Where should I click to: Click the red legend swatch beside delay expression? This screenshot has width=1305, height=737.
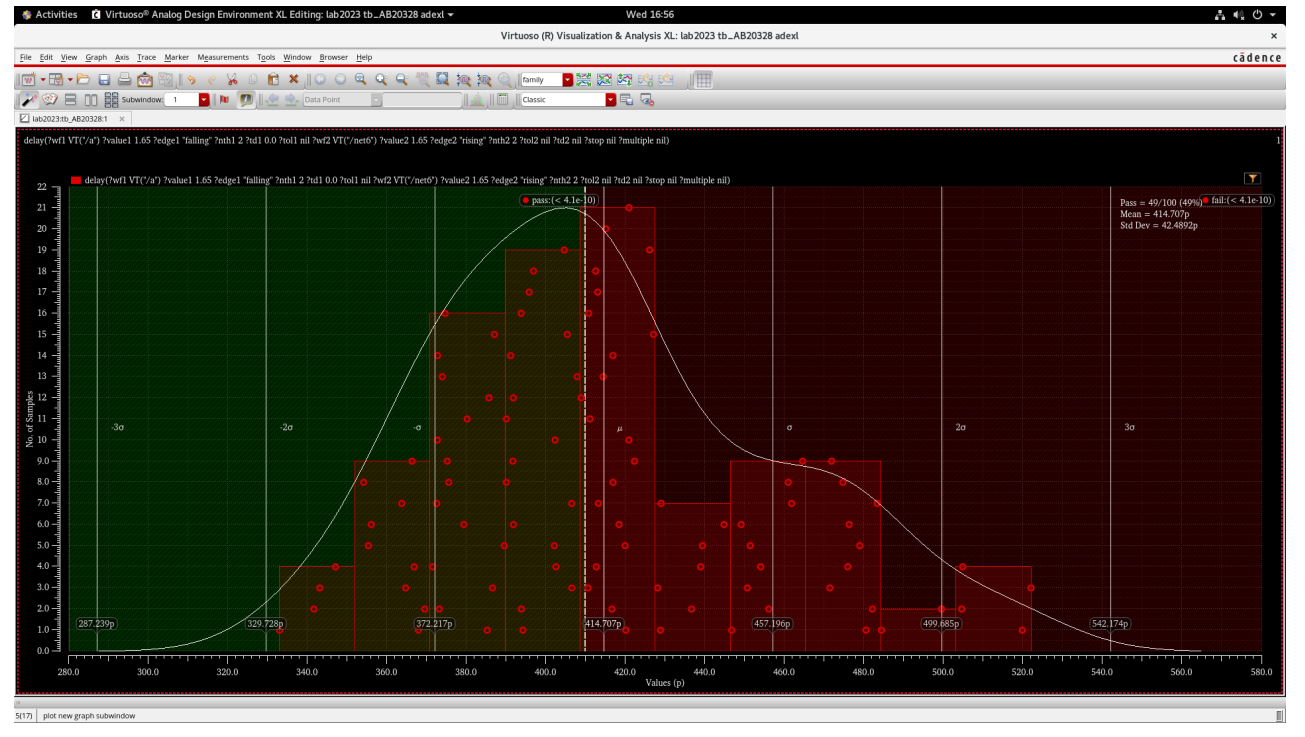point(76,181)
